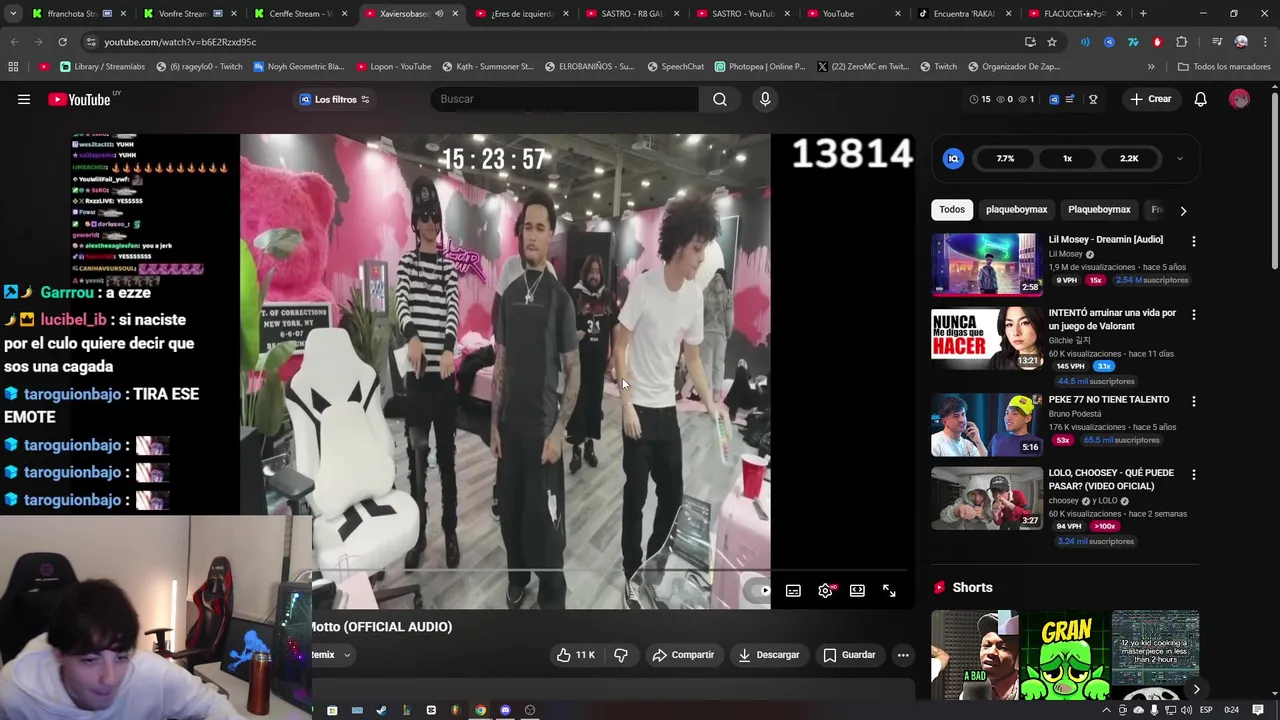Switch to the ¿Eres de izquierda tab

pyautogui.click(x=524, y=14)
